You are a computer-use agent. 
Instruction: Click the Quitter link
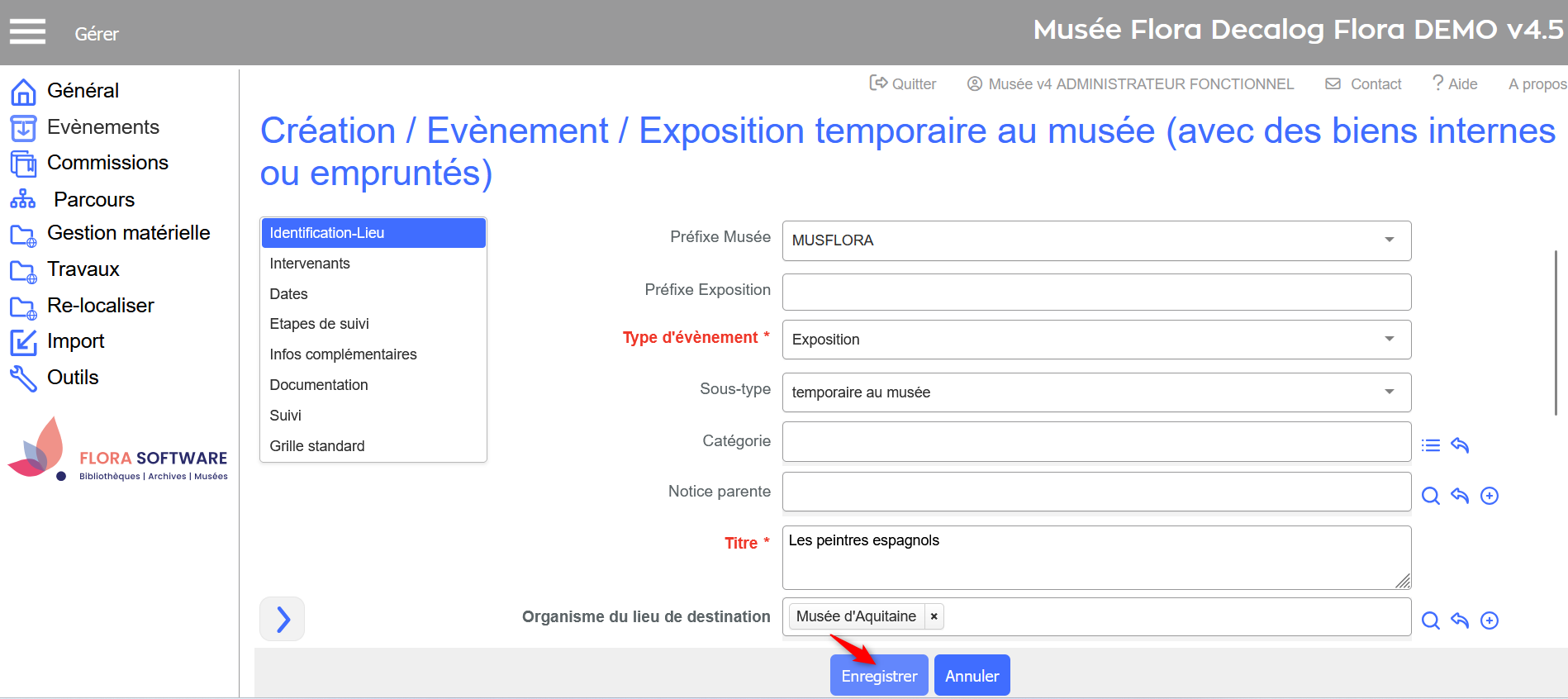[903, 84]
